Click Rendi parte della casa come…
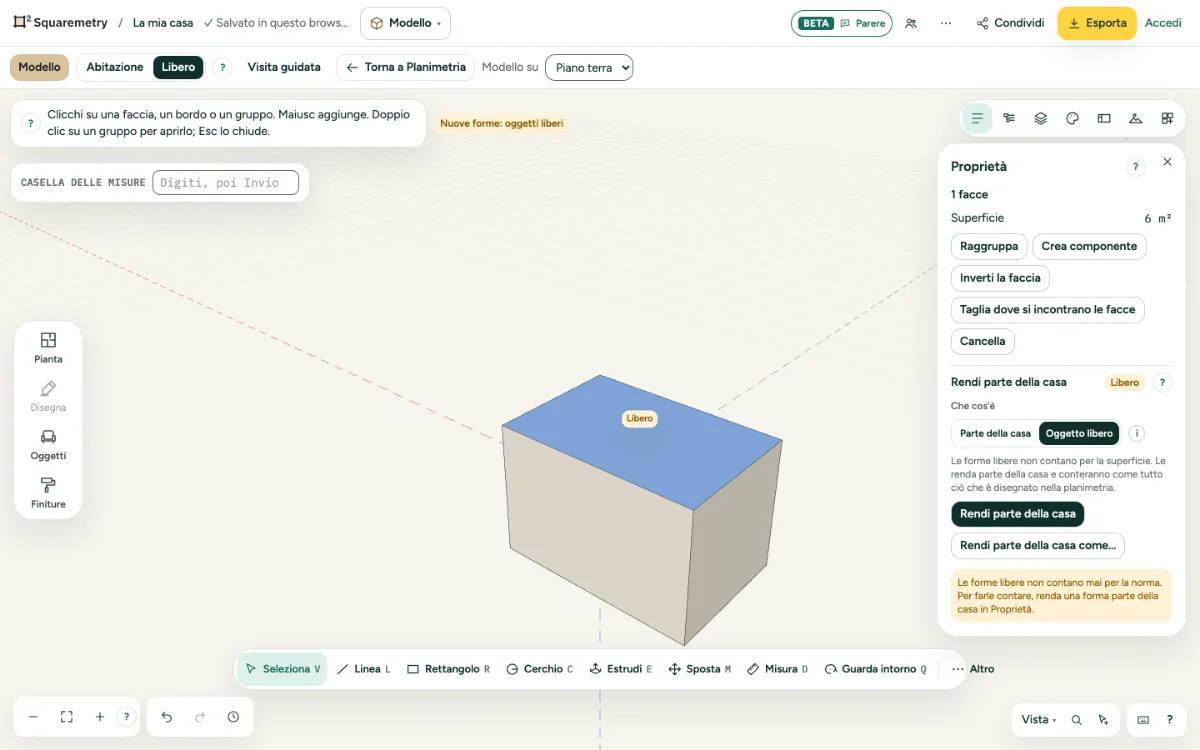This screenshot has width=1200, height=750. tap(1038, 545)
